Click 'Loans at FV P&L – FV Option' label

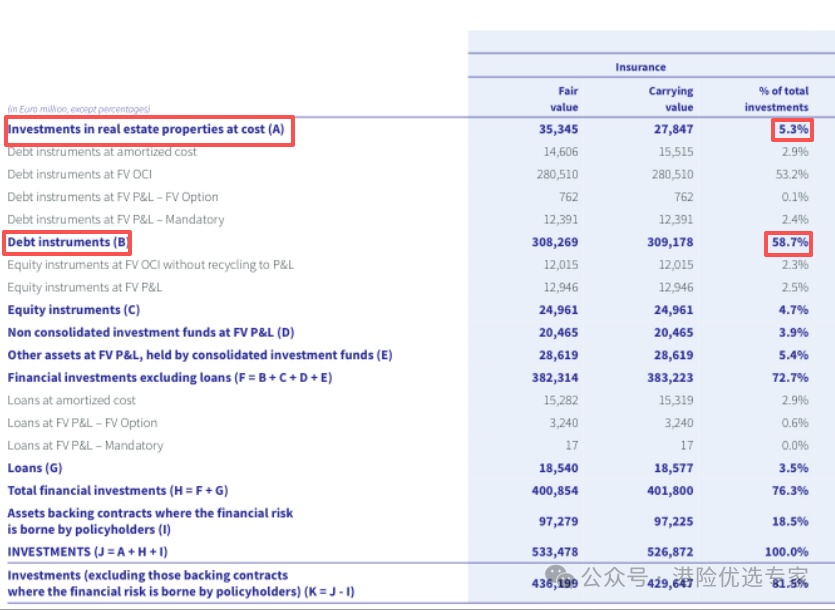coord(83,423)
